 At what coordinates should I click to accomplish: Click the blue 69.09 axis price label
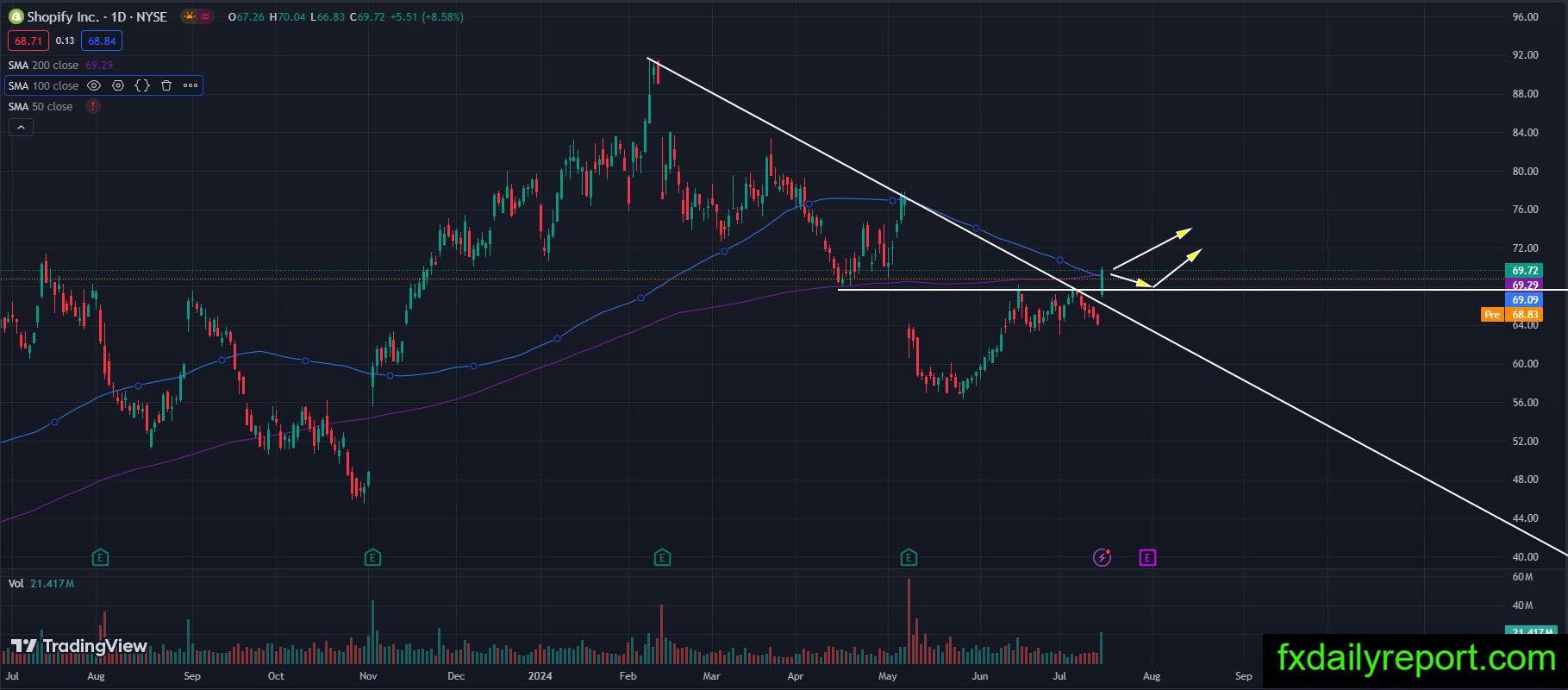1525,299
